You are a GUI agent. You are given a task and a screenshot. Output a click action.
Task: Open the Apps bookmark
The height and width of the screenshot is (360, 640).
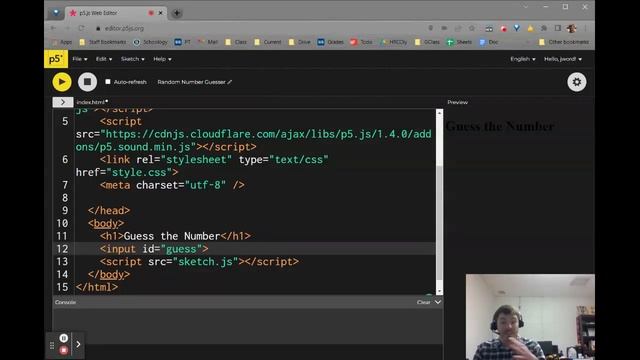(x=62, y=42)
